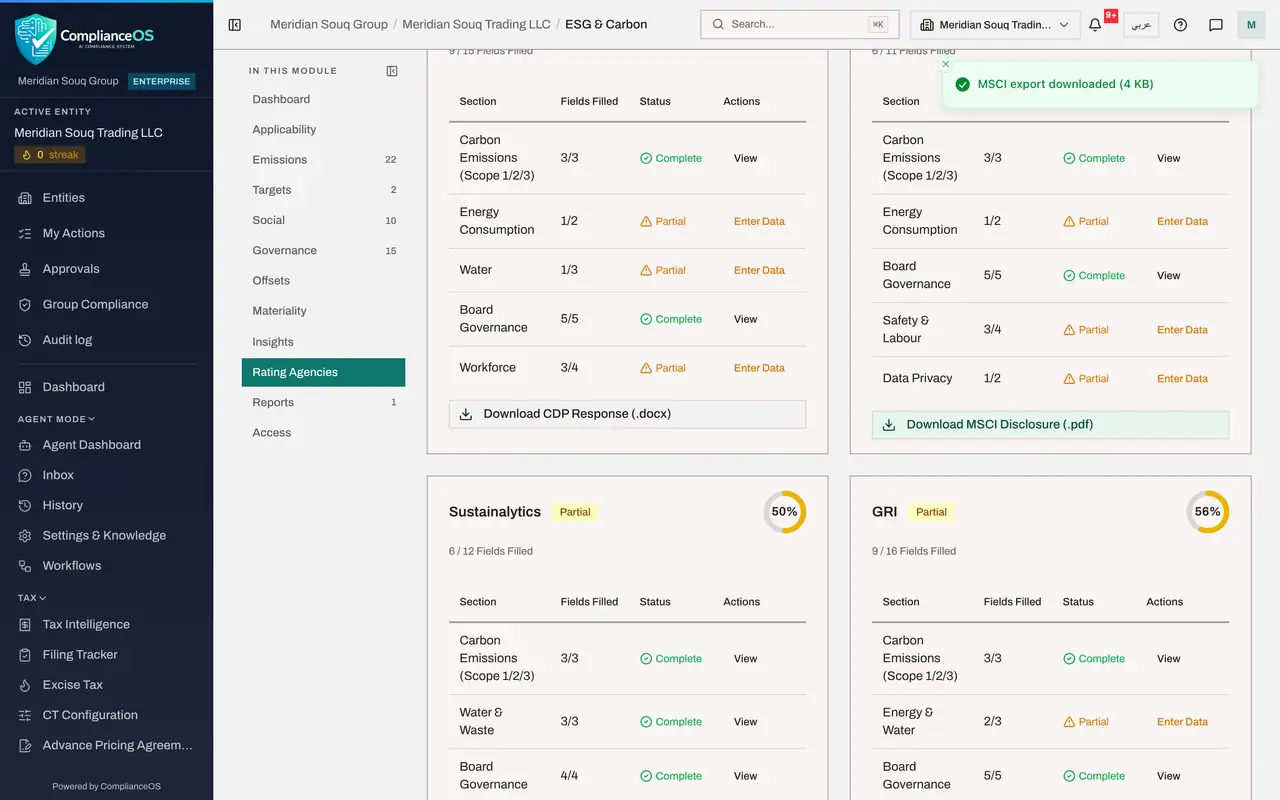Download MSCI Disclosure pdf
The width and height of the screenshot is (1280, 800).
pyautogui.click(x=1050, y=425)
